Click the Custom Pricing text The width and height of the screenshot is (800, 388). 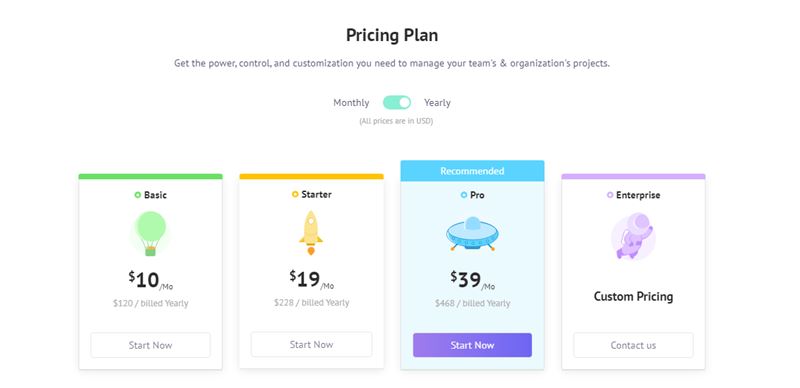(633, 297)
